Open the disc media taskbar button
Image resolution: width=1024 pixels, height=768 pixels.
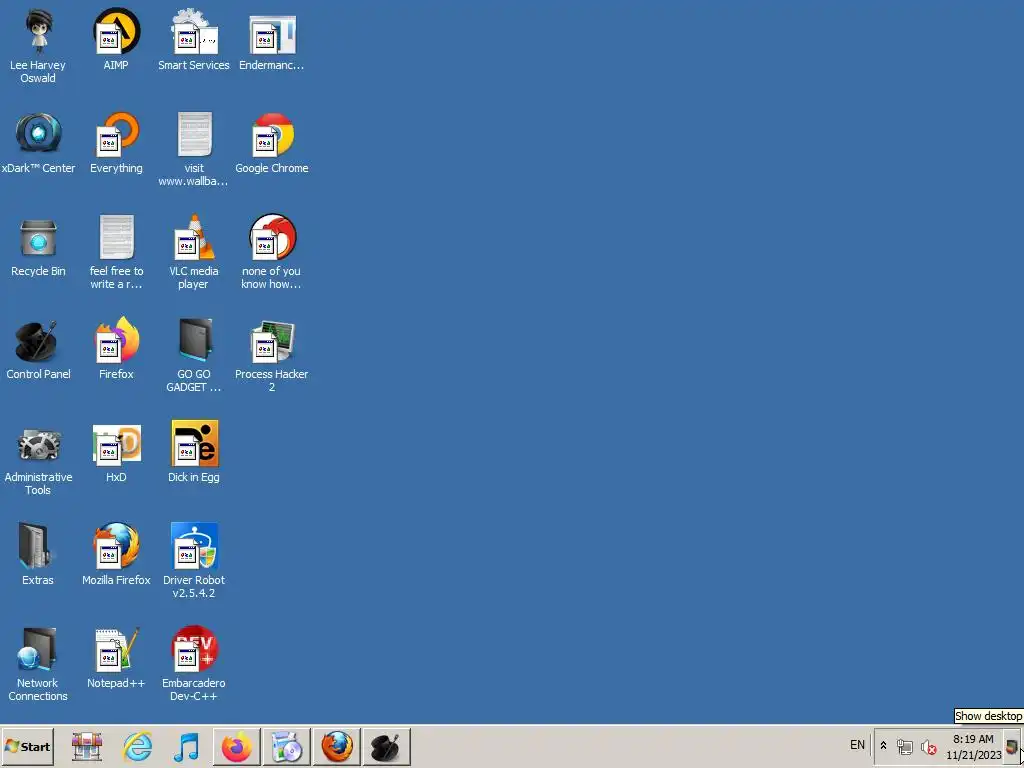(x=286, y=746)
